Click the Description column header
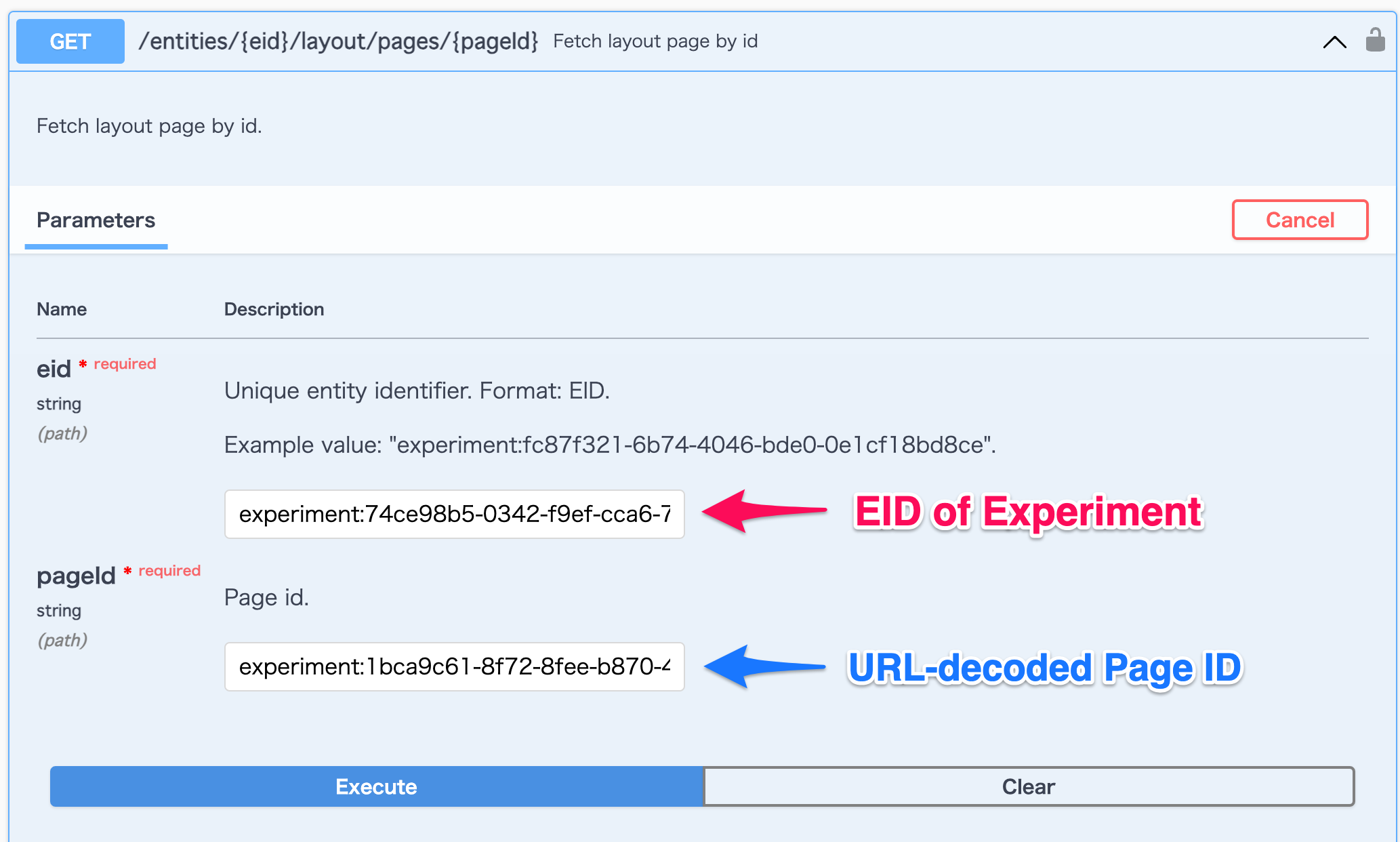Image resolution: width=1400 pixels, height=842 pixels. coord(274,309)
